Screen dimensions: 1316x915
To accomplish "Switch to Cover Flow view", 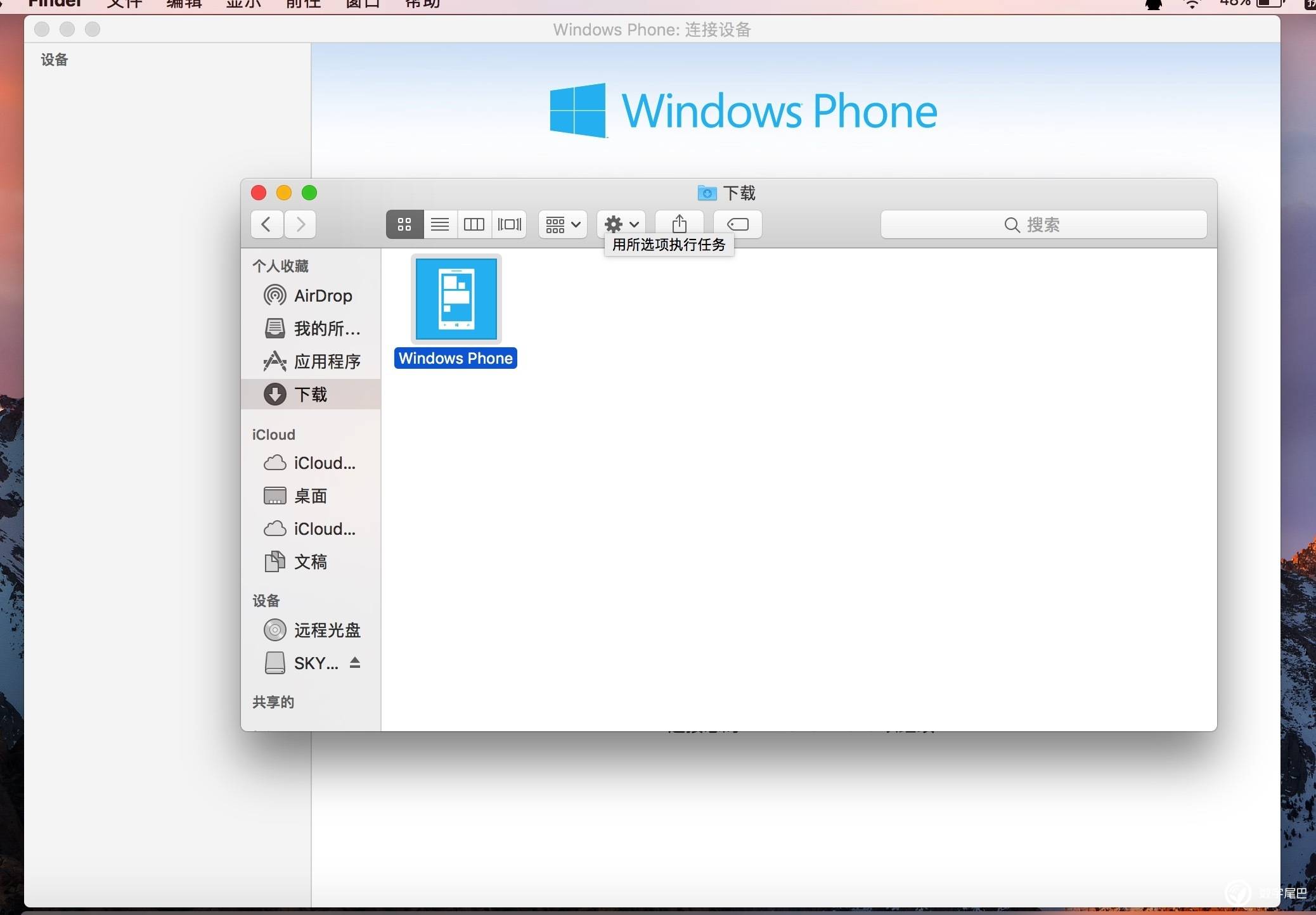I will coord(509,224).
